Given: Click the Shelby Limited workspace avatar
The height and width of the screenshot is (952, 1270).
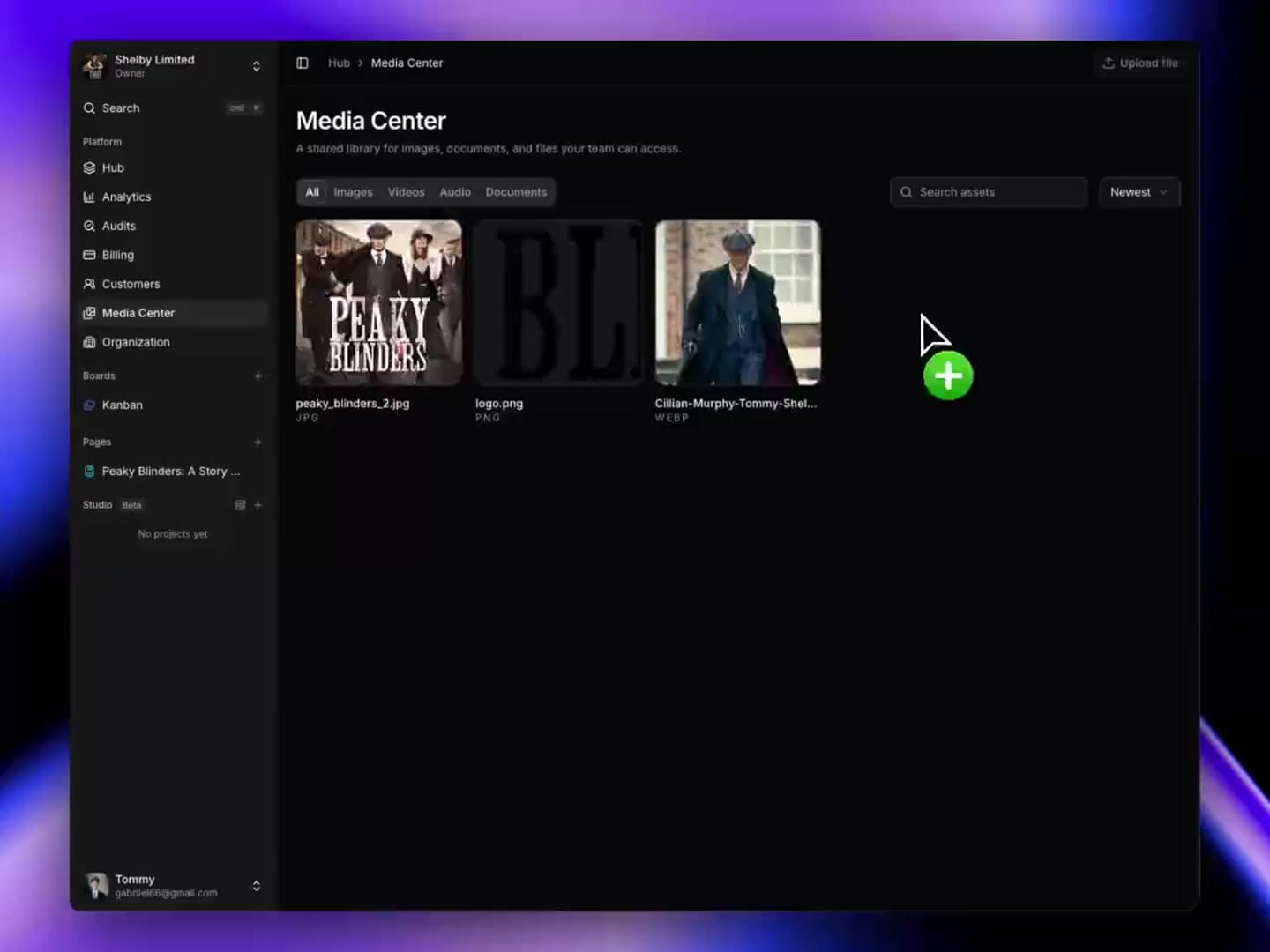Looking at the screenshot, I should coord(94,65).
